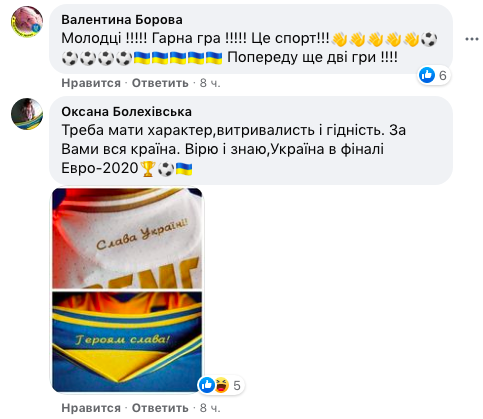Click the first clapping hands emoji in Валентина's comment

[340, 39]
